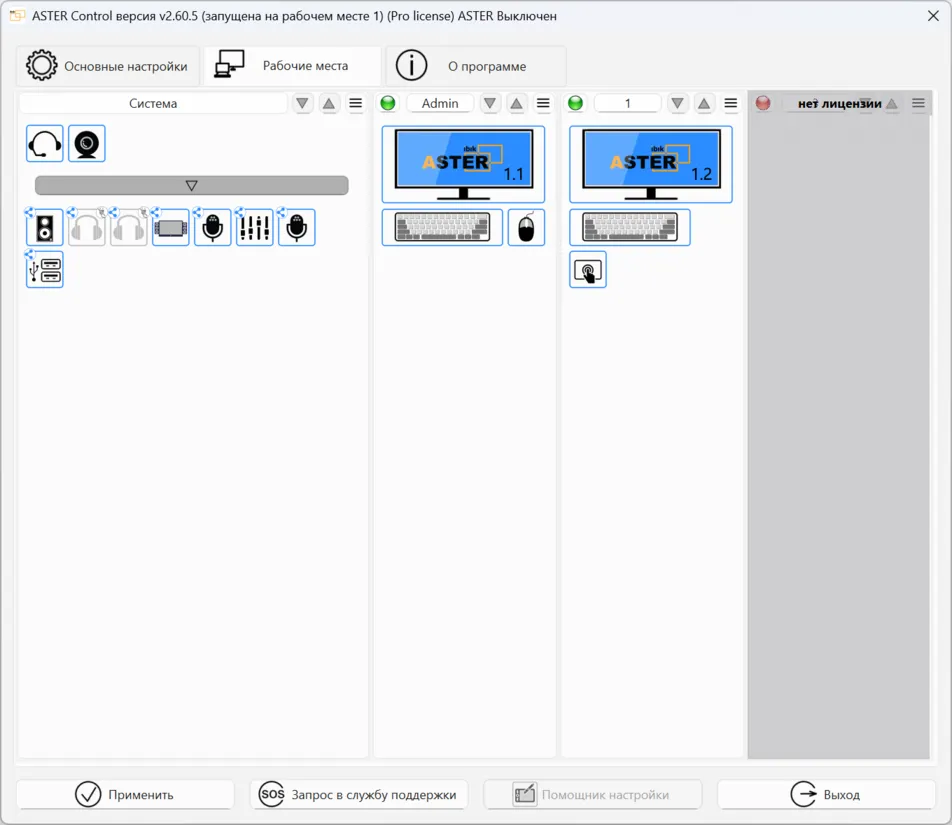Click Запрос в службу поддержки
The image size is (952, 825).
pyautogui.click(x=359, y=794)
